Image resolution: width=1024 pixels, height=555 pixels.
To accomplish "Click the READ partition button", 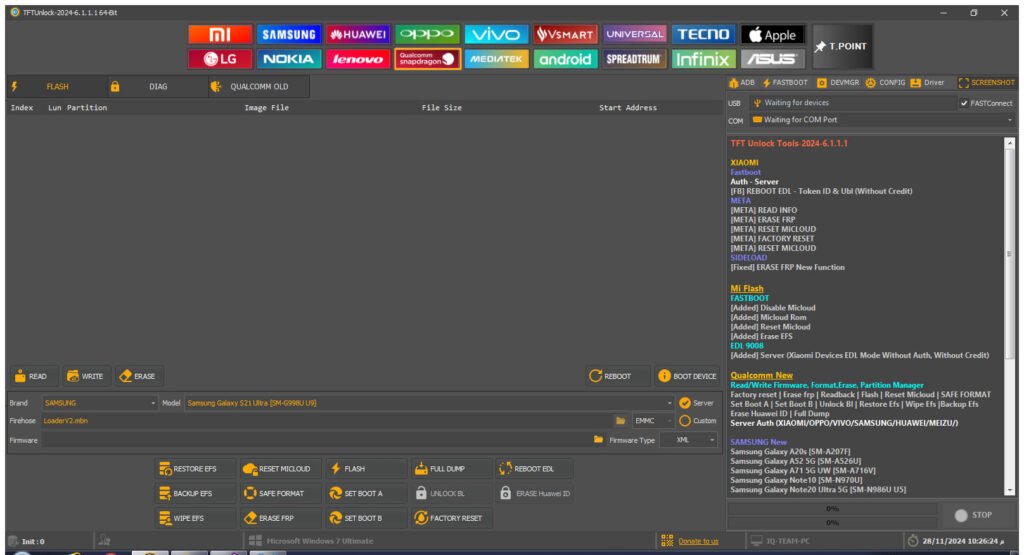I will tap(31, 376).
